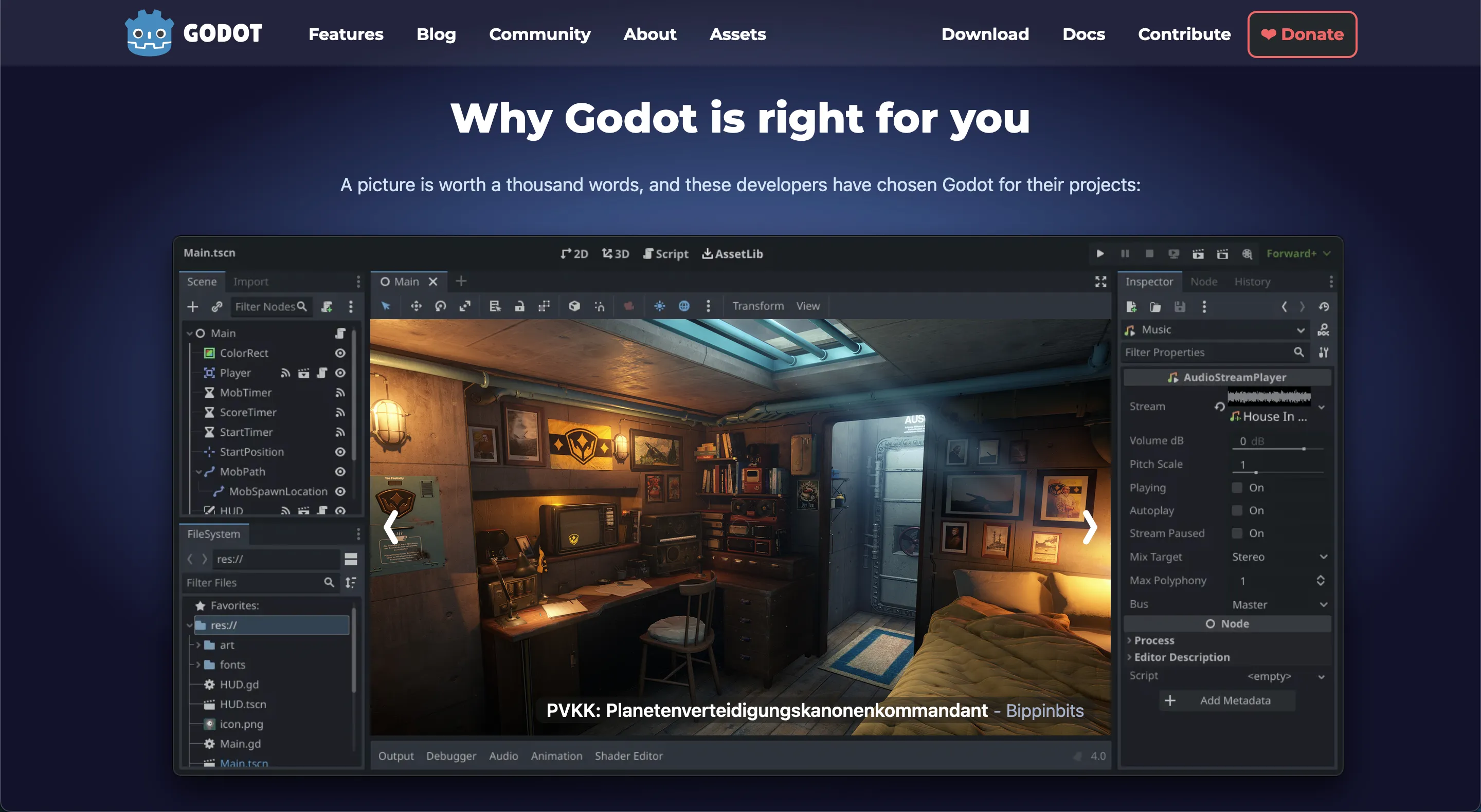Click the Attach script icon beside Filter Nodes

(327, 307)
